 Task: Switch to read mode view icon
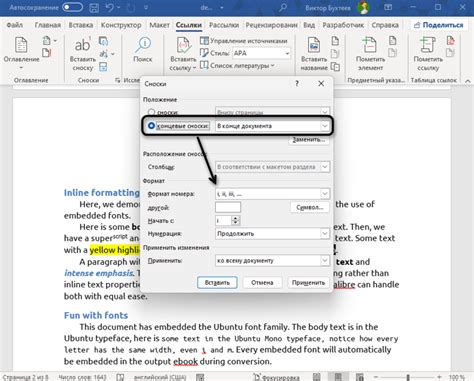pyautogui.click(x=317, y=377)
